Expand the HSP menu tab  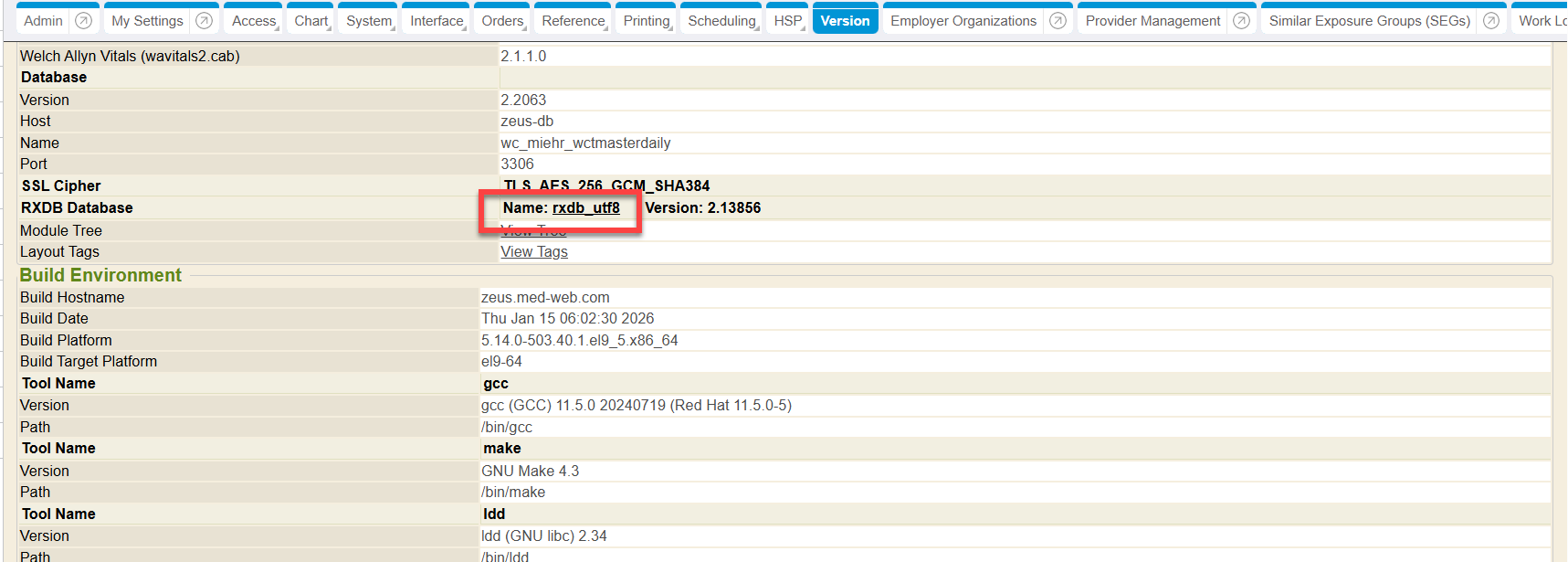(x=788, y=21)
